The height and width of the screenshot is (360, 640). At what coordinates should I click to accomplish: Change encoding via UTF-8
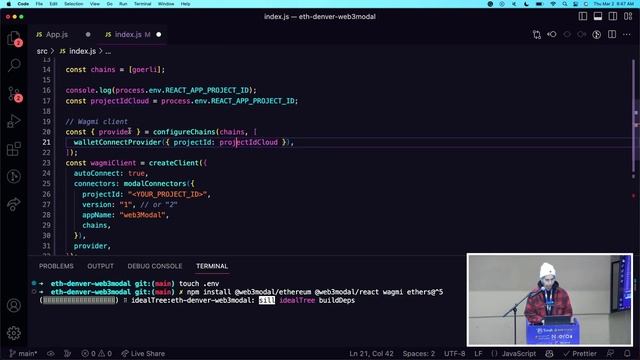454,353
